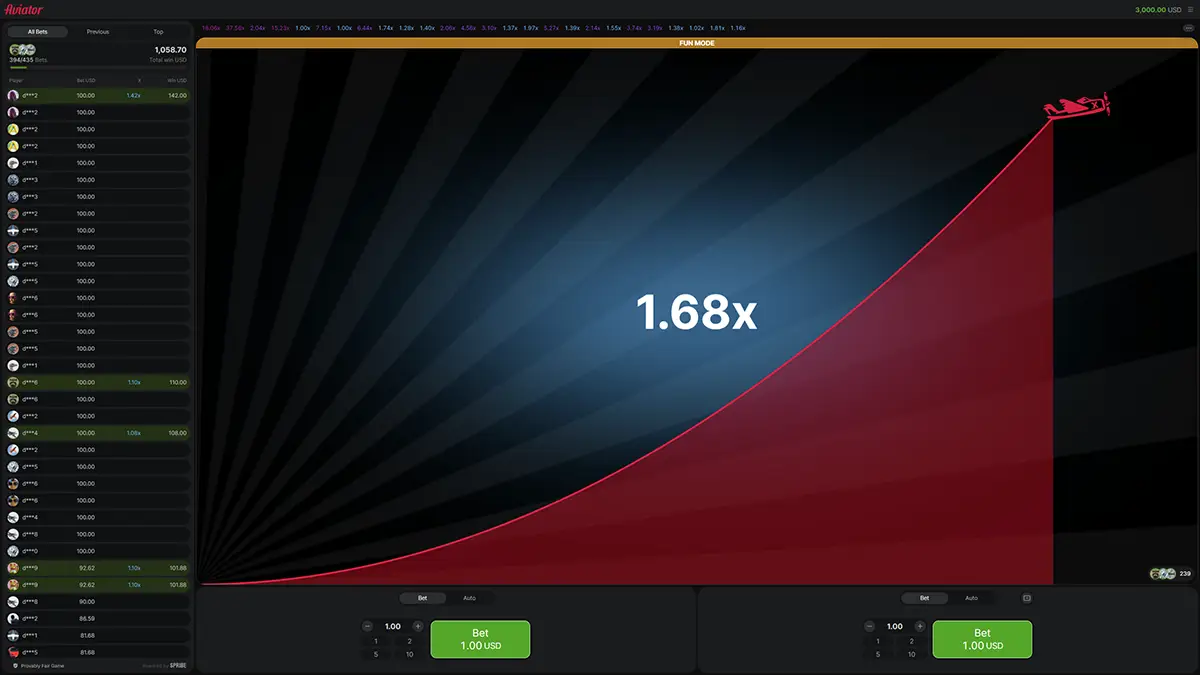Choose quick amount 5 in left panel
The width and height of the screenshot is (1200, 675).
376,654
